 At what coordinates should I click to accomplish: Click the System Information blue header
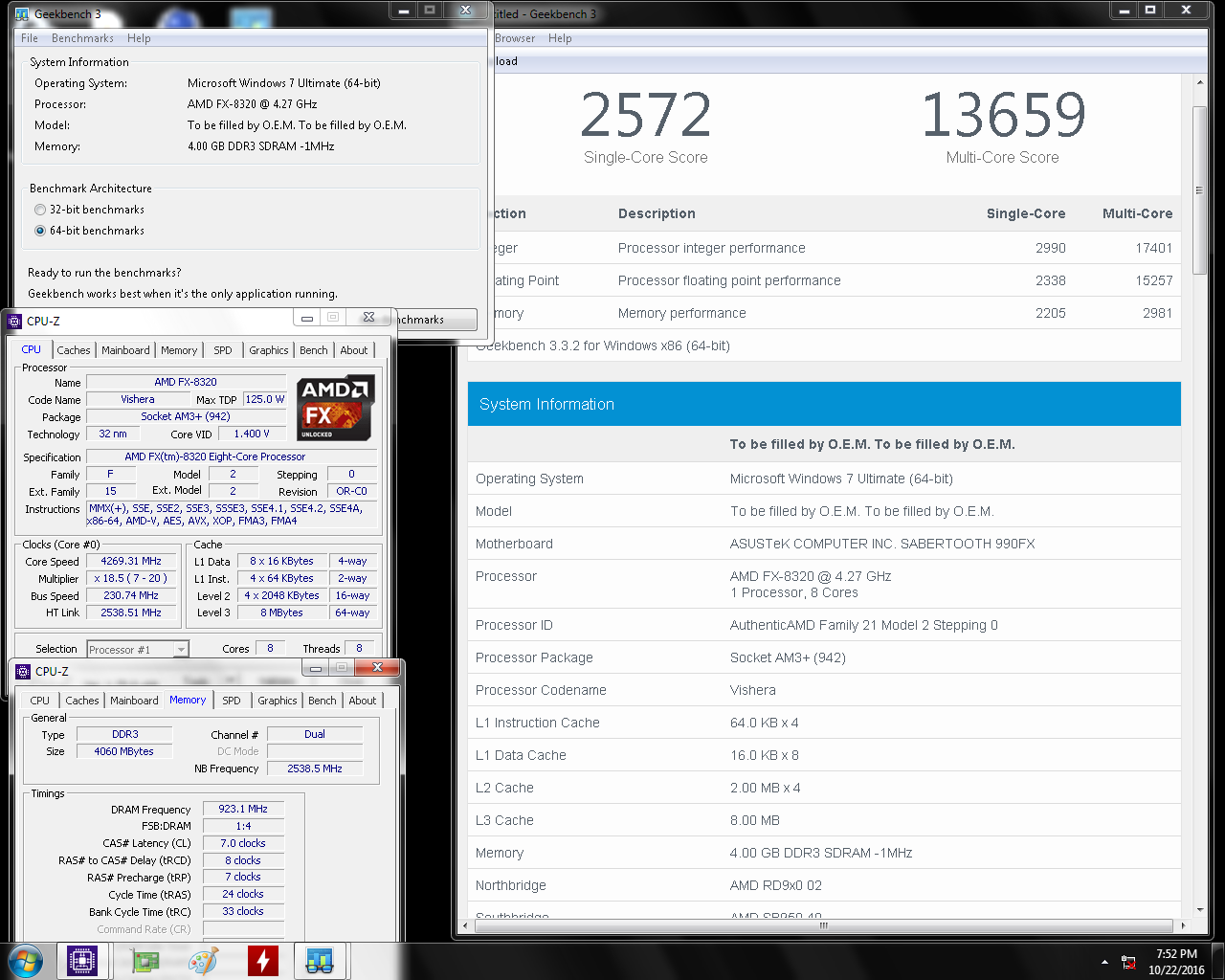tap(824, 404)
